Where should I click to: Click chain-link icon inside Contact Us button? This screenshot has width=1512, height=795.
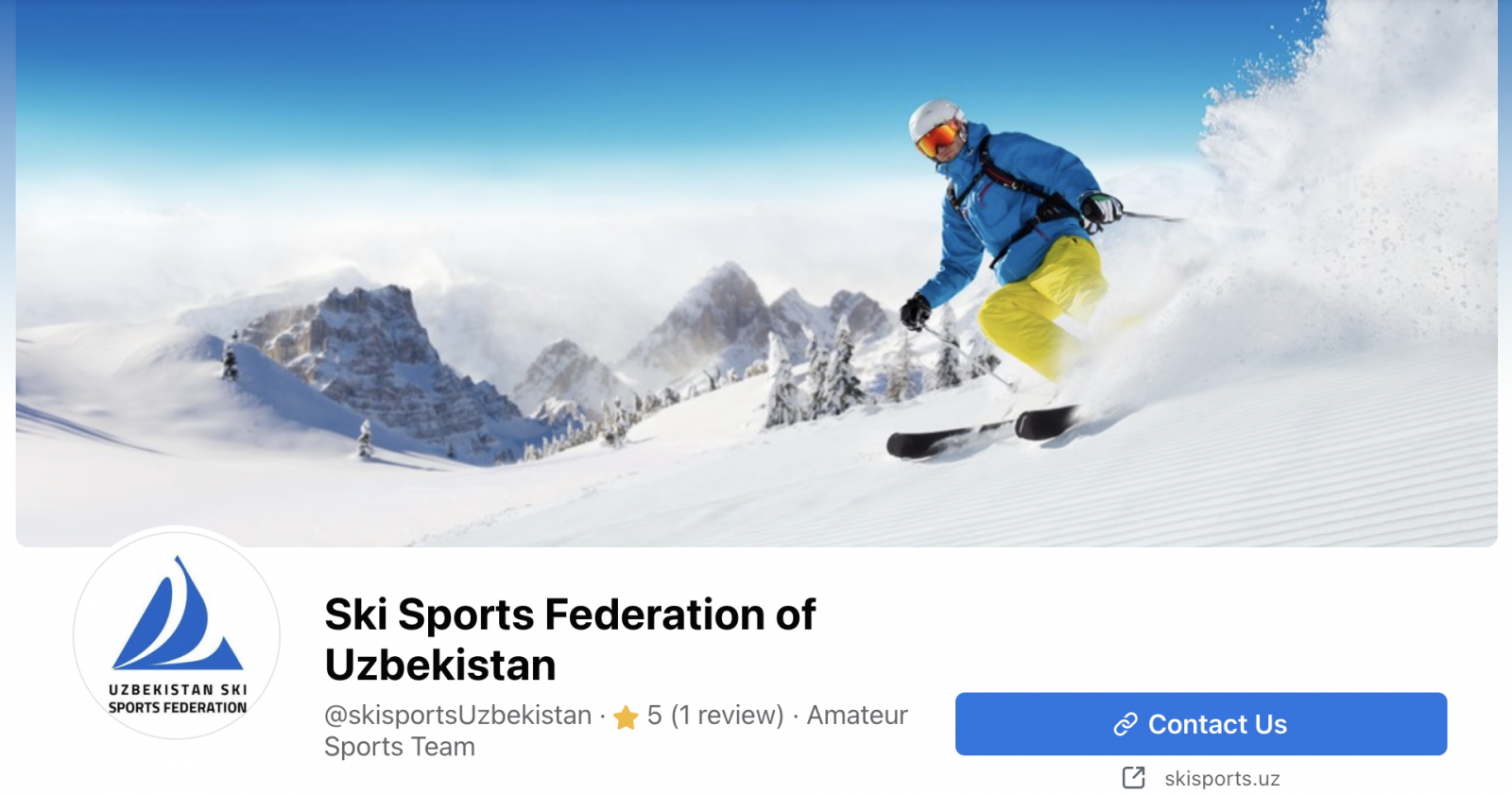(1125, 725)
